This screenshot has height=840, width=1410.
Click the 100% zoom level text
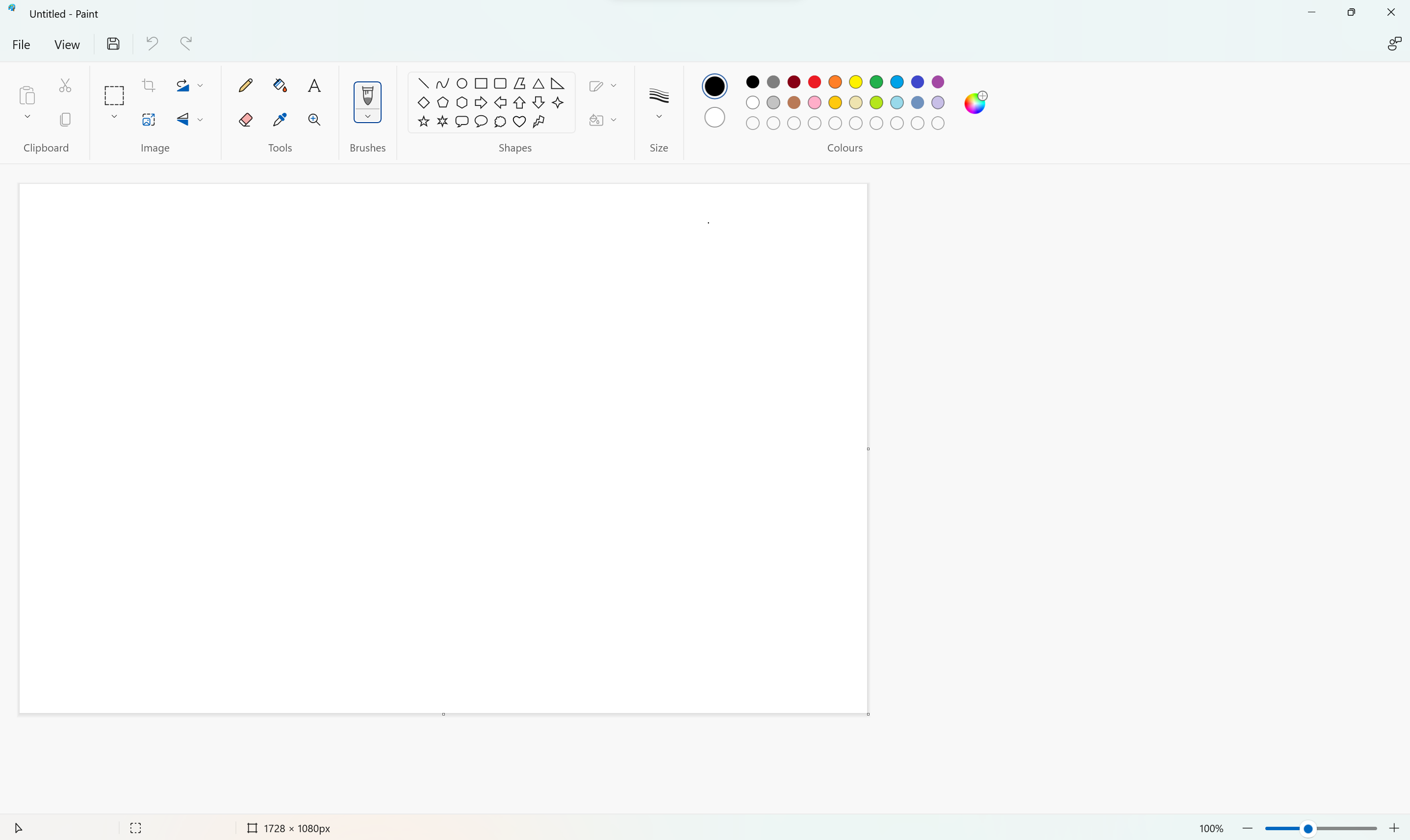click(x=1211, y=828)
